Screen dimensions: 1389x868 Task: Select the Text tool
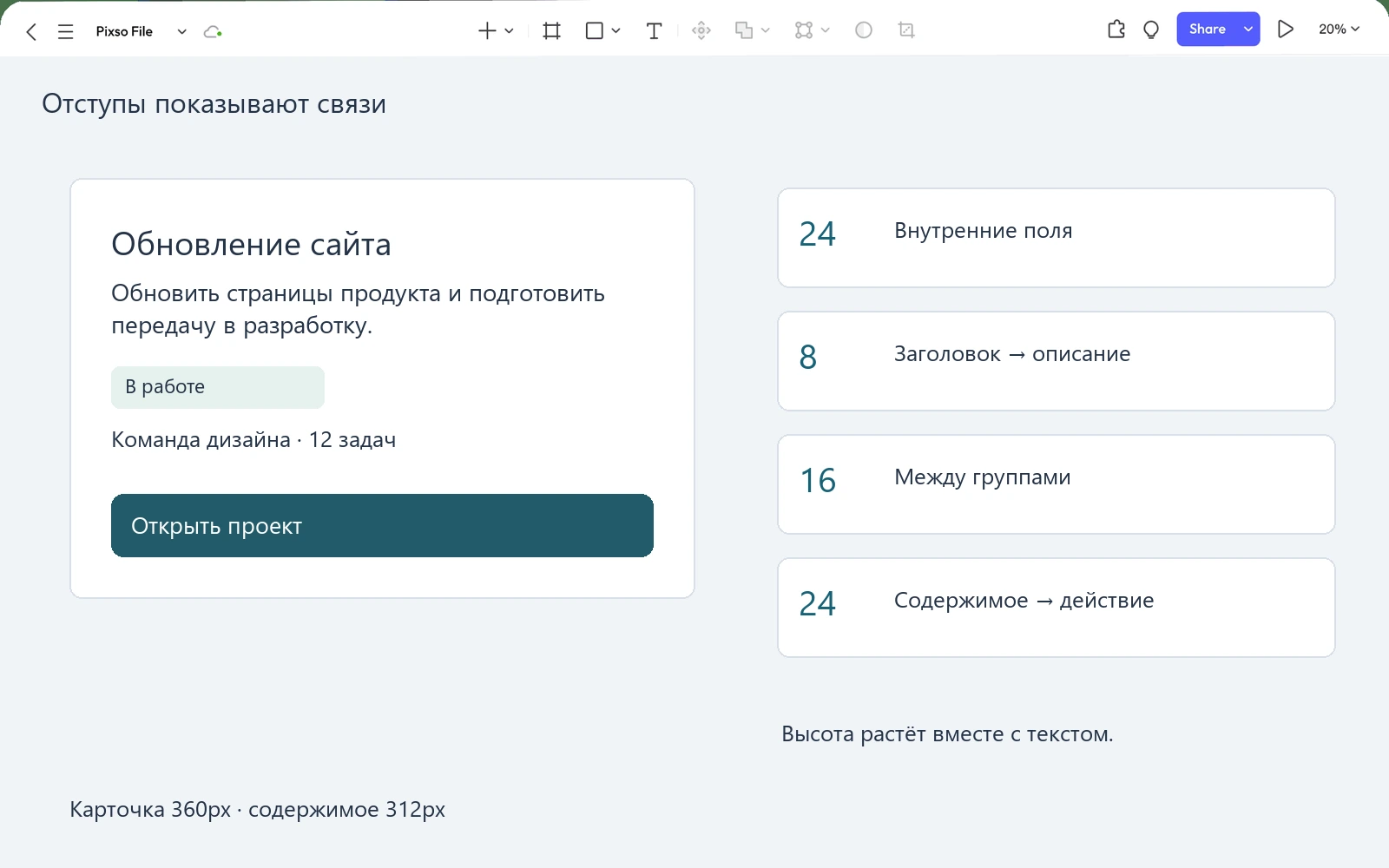click(655, 31)
